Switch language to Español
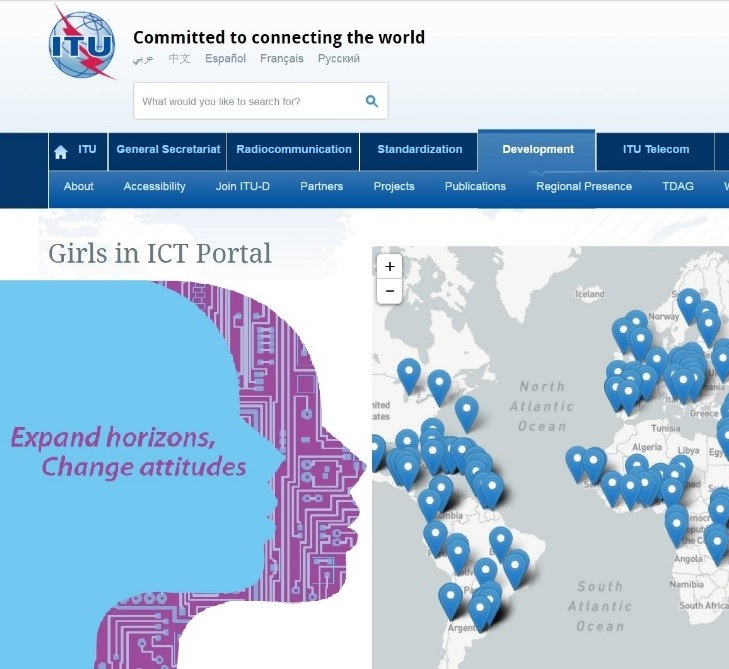The width and height of the screenshot is (729, 669). (225, 59)
